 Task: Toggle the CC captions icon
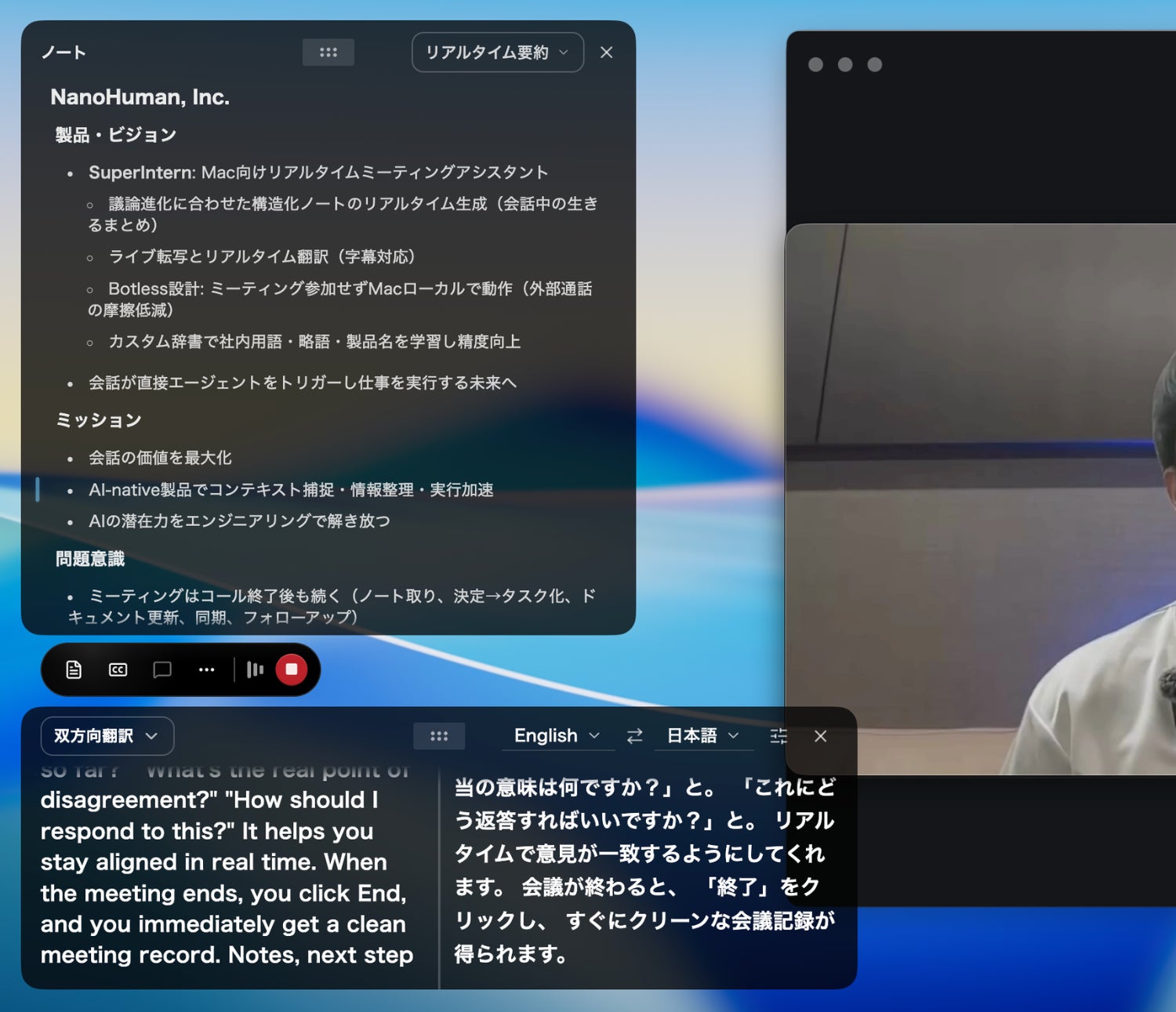tap(118, 669)
